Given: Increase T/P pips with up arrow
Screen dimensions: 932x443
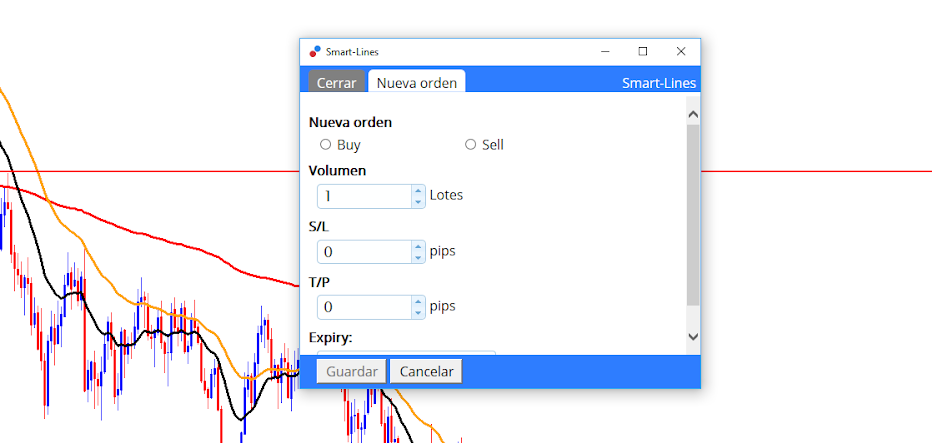Looking at the screenshot, I should coord(418,301).
